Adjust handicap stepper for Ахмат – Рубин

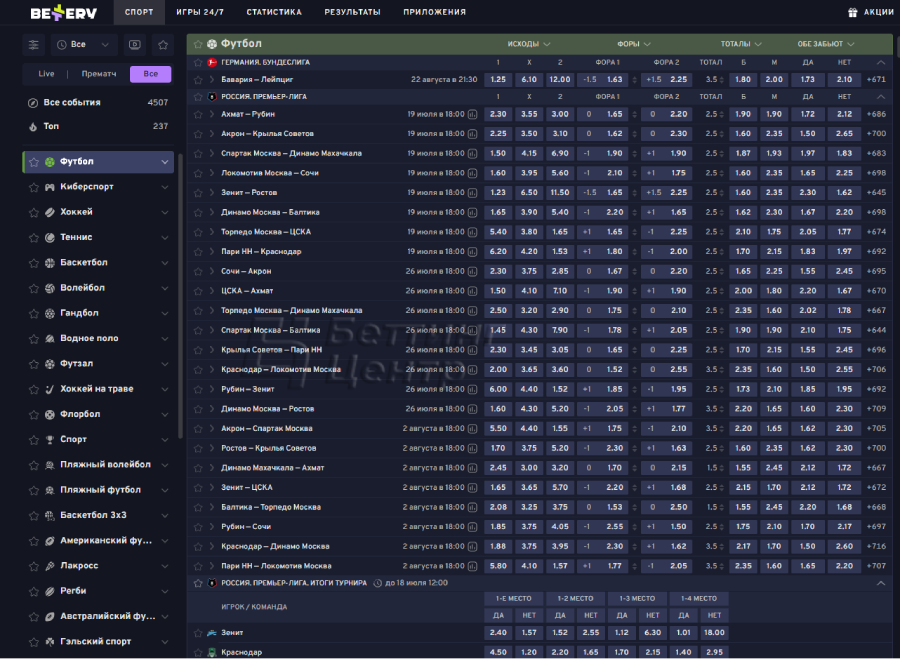click(x=634, y=115)
